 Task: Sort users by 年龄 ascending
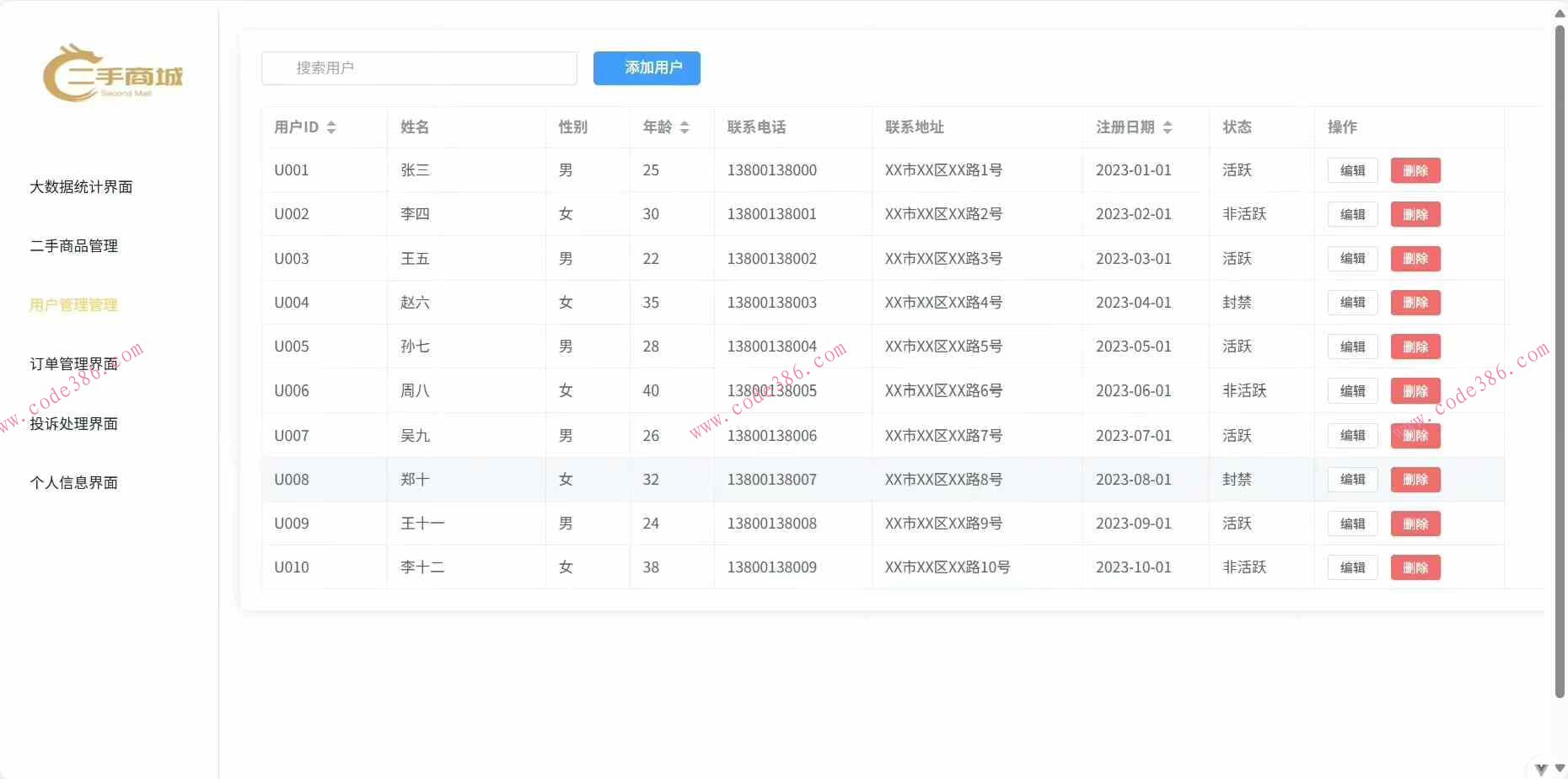click(685, 127)
